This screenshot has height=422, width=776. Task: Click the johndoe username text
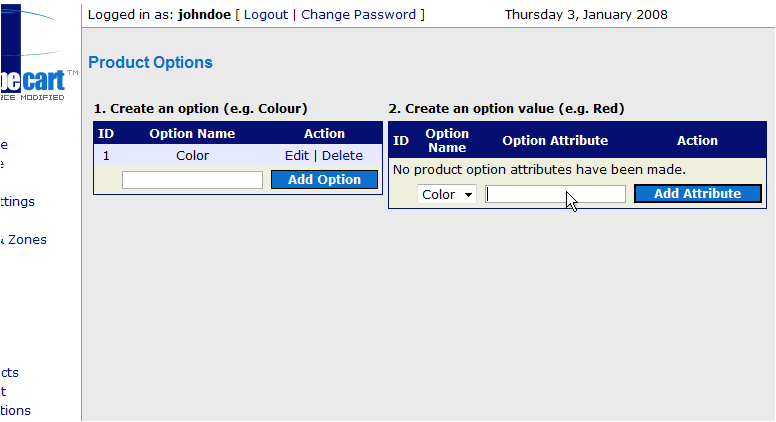pyautogui.click(x=204, y=15)
